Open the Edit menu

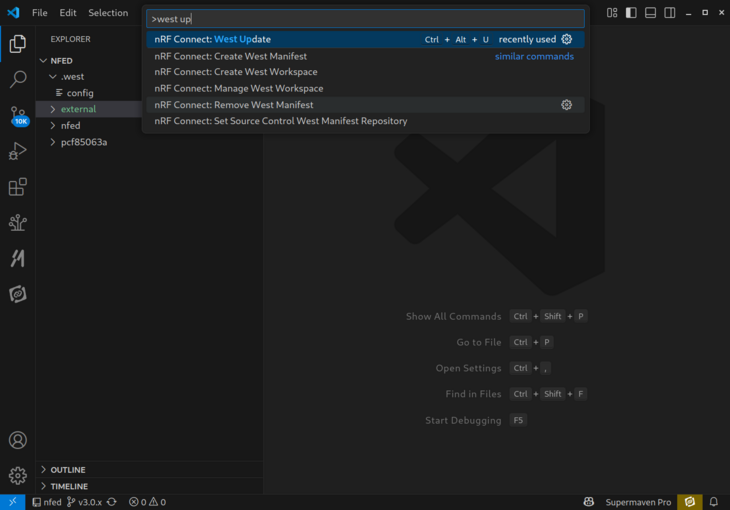pyautogui.click(x=68, y=13)
